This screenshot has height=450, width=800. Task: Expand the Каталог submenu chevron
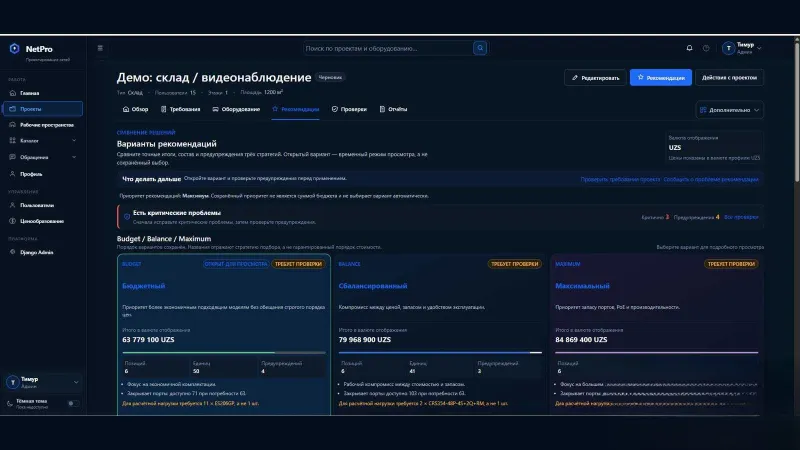(74, 140)
